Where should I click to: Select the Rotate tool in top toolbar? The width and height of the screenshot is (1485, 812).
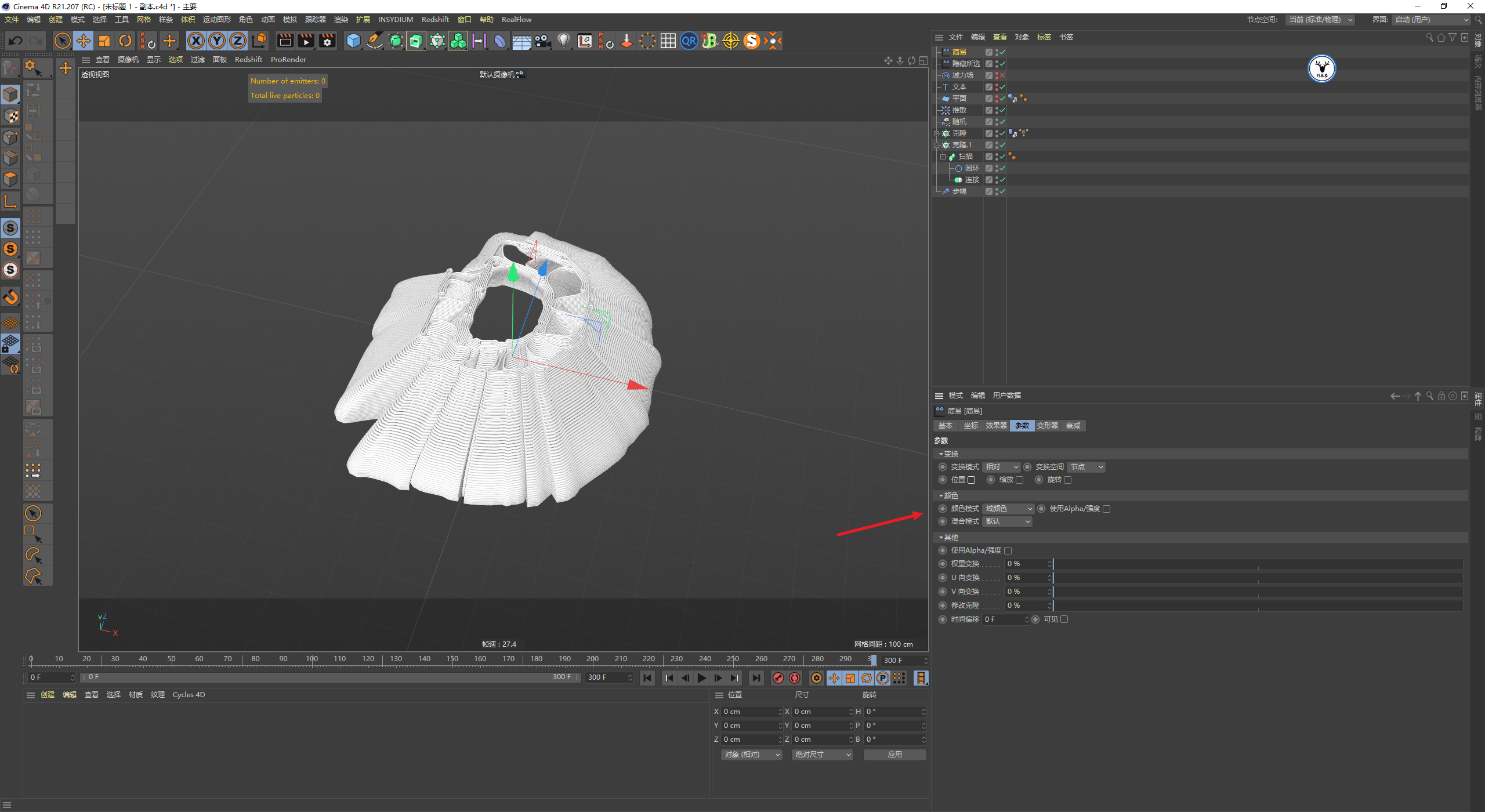[125, 41]
